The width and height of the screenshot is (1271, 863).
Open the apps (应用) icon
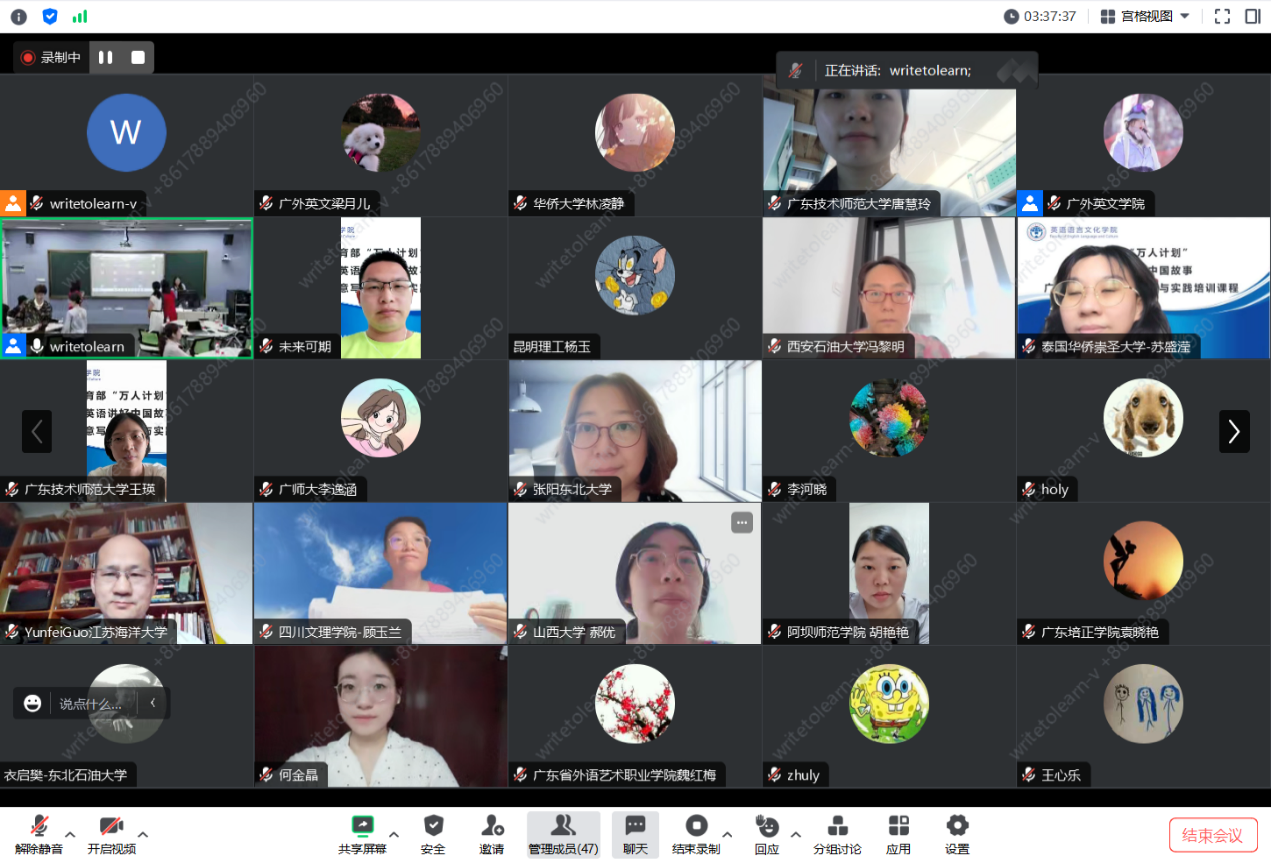[898, 833]
